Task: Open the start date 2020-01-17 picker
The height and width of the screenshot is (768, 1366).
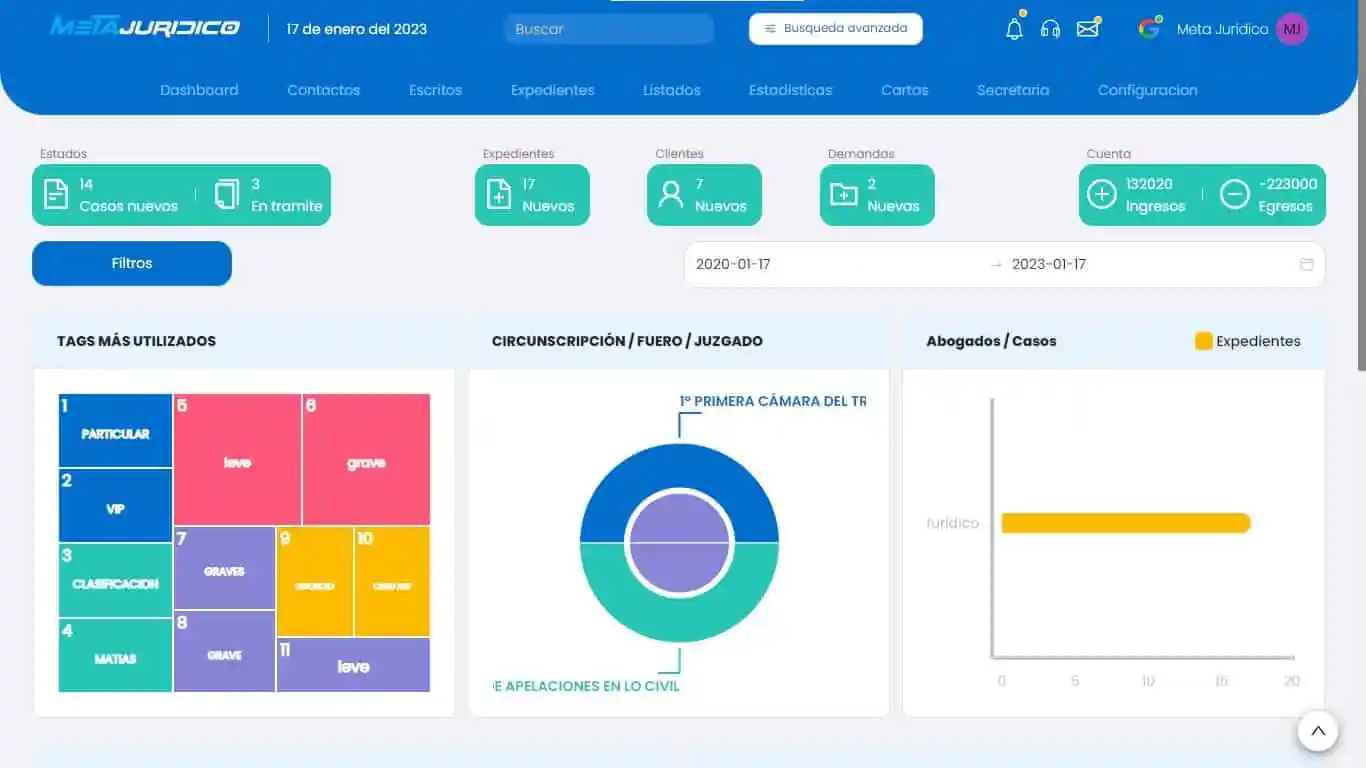Action: pyautogui.click(x=735, y=264)
